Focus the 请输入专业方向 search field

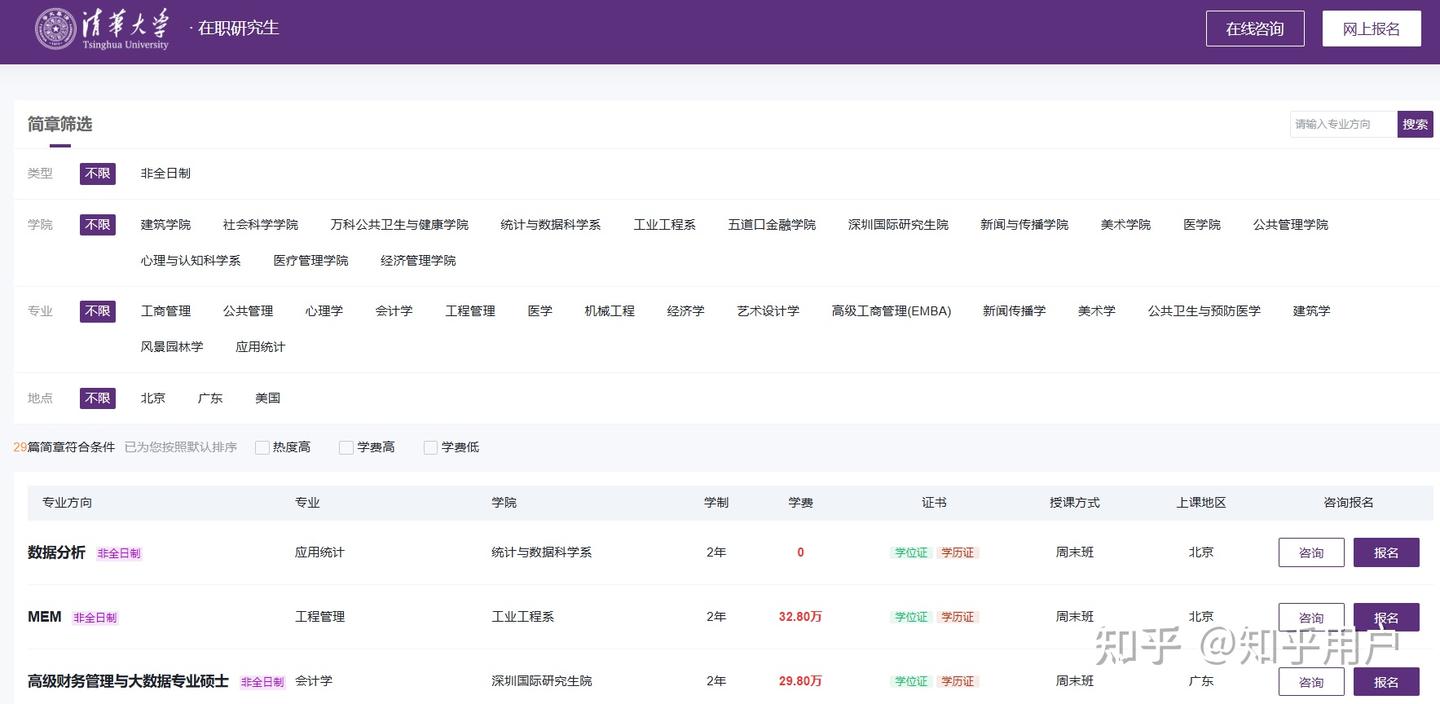click(x=1343, y=124)
